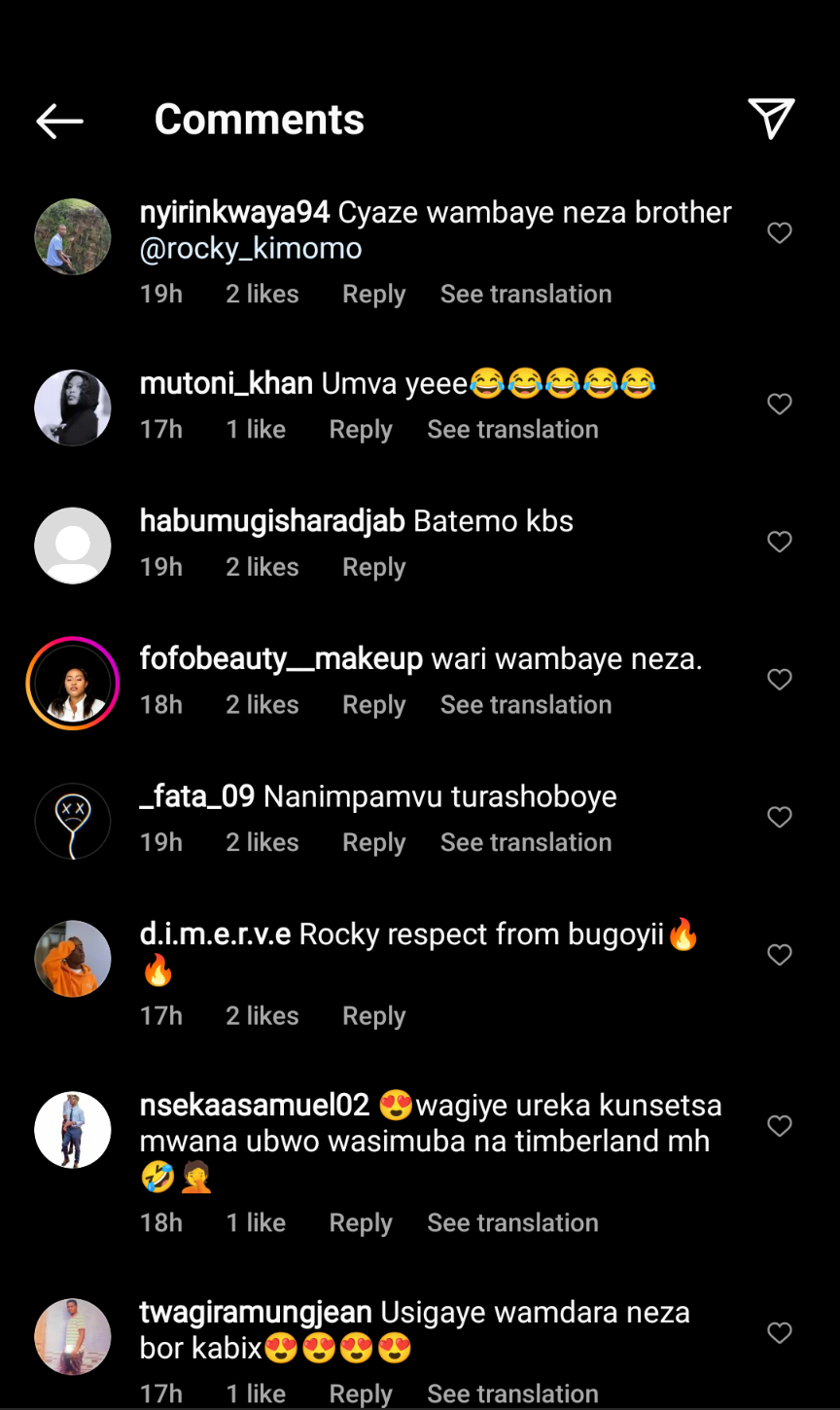Like nyirinkwaya94's comment with the heart
Image resolution: width=840 pixels, height=1410 pixels.
click(x=780, y=233)
